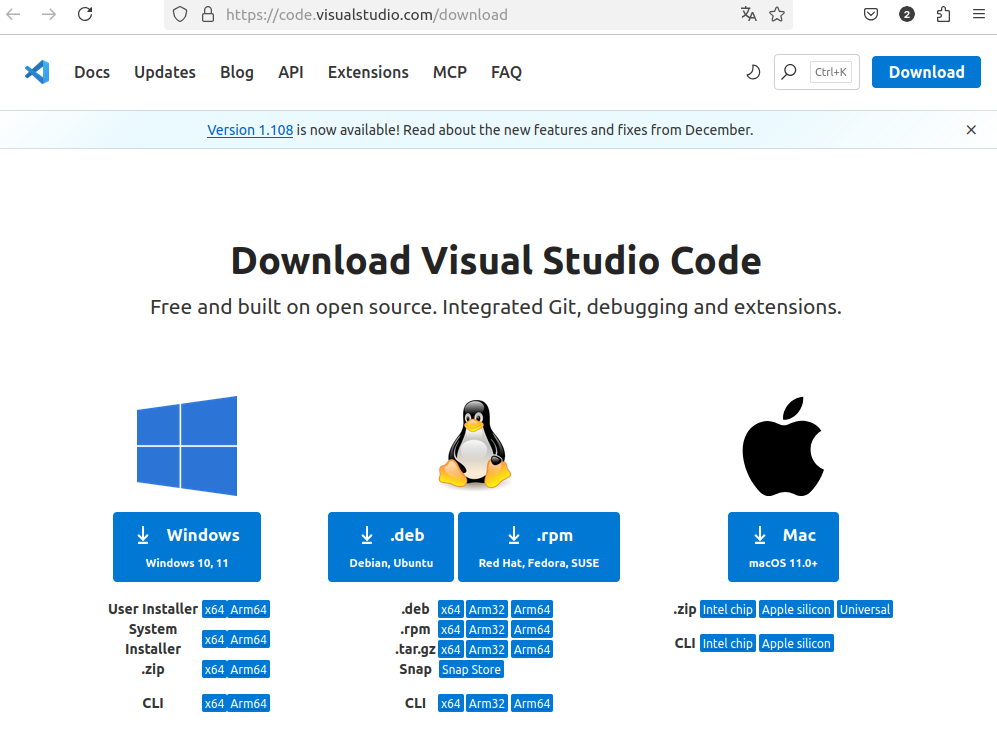Screen dimensions: 997x734
Task: Open the Docs menu item
Action: coord(92,72)
